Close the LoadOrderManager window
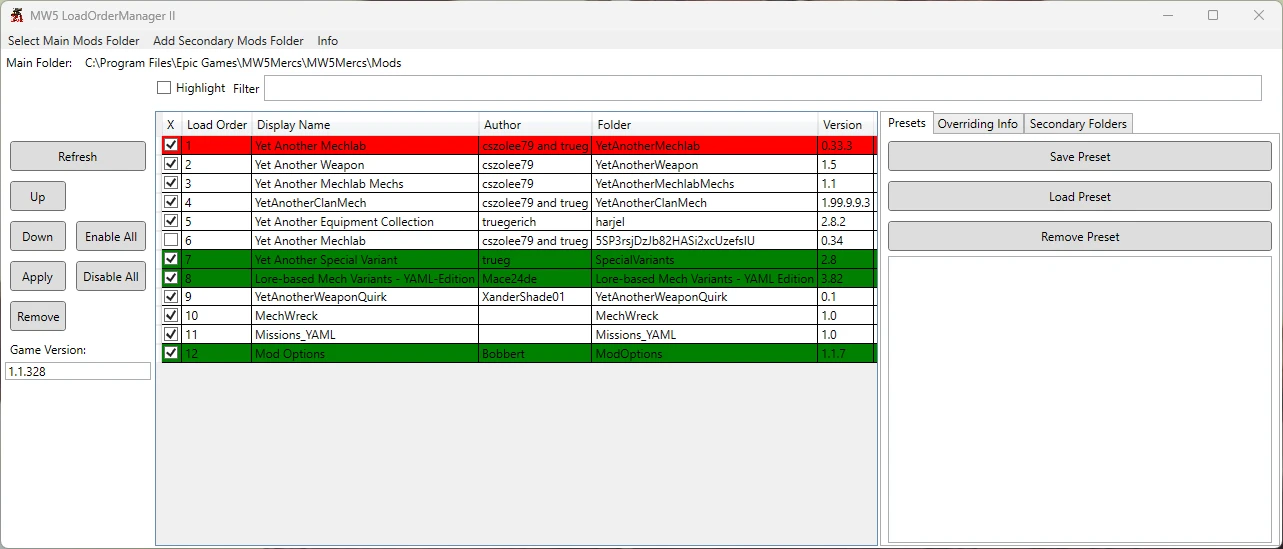 coord(1259,15)
